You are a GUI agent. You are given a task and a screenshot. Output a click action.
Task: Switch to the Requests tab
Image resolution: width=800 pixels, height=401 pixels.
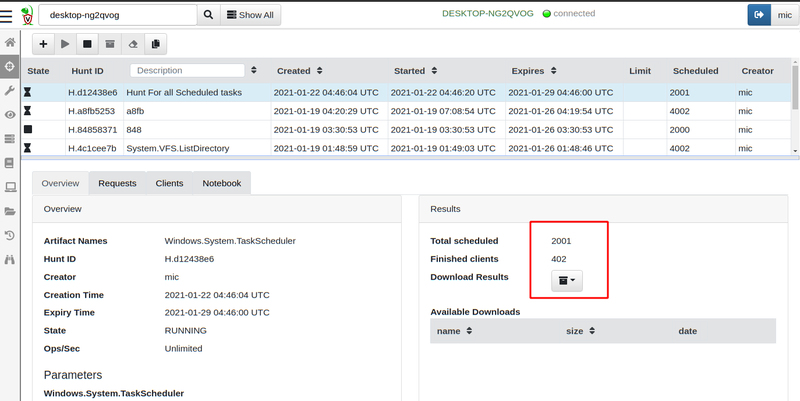117,183
